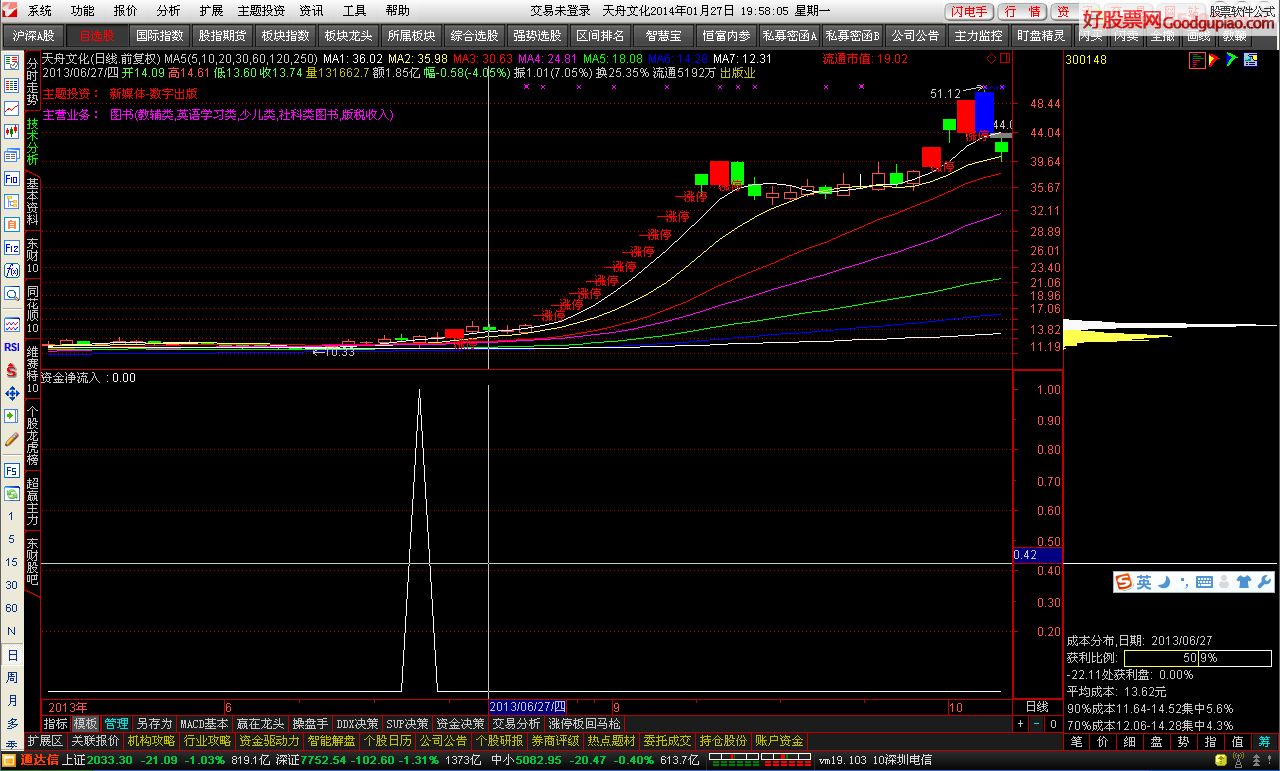Image resolution: width=1280 pixels, height=771 pixels.
Task: Open the soft keyboard icon on IME toolbar
Action: point(1204,582)
